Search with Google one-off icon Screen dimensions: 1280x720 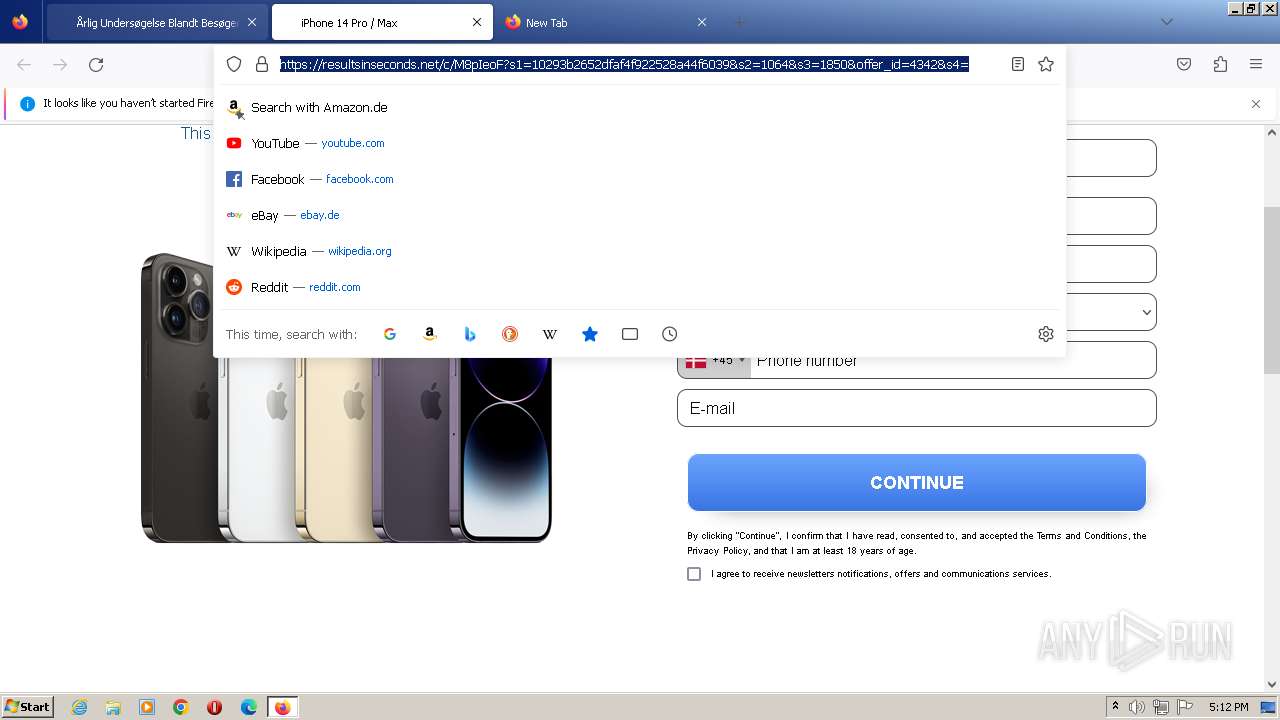[390, 334]
